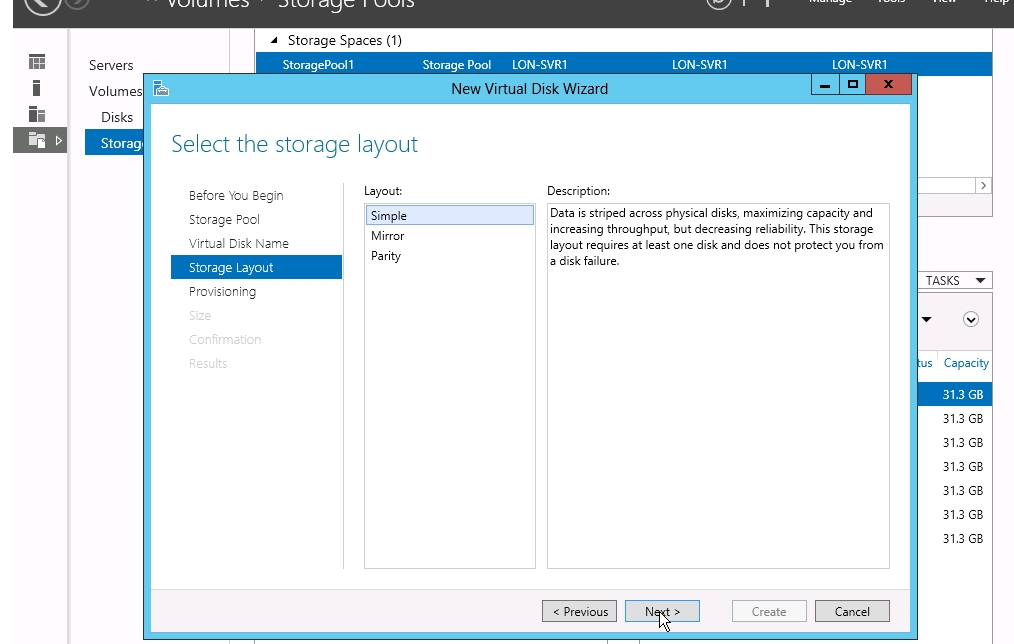
Task: Open the TASKS dropdown
Action: pos(955,281)
